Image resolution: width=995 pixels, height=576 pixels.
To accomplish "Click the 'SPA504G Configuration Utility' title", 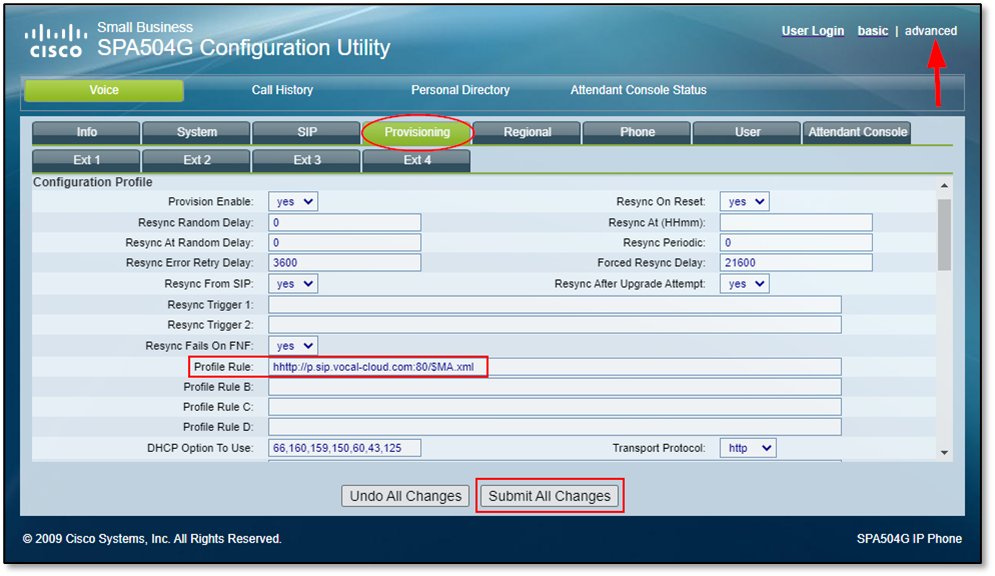I will tap(244, 48).
